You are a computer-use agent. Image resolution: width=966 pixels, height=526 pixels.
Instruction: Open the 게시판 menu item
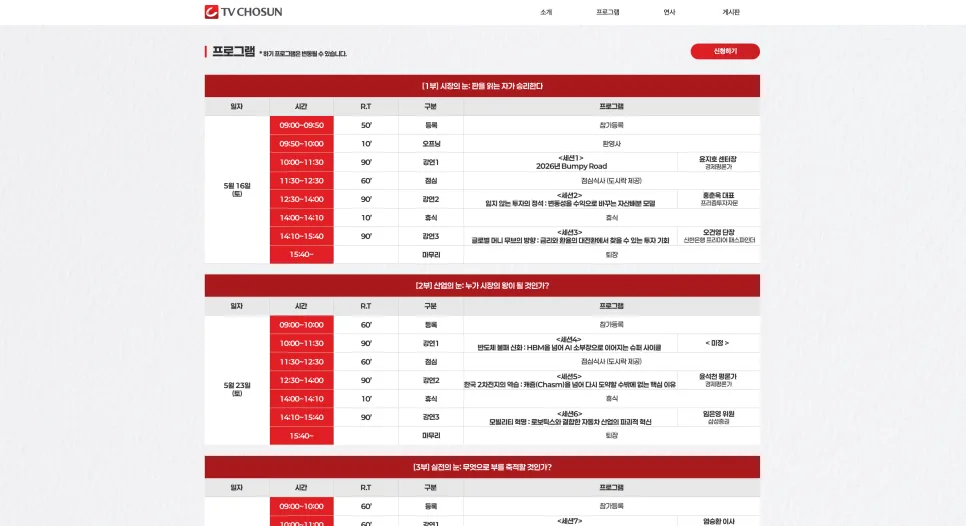click(731, 12)
